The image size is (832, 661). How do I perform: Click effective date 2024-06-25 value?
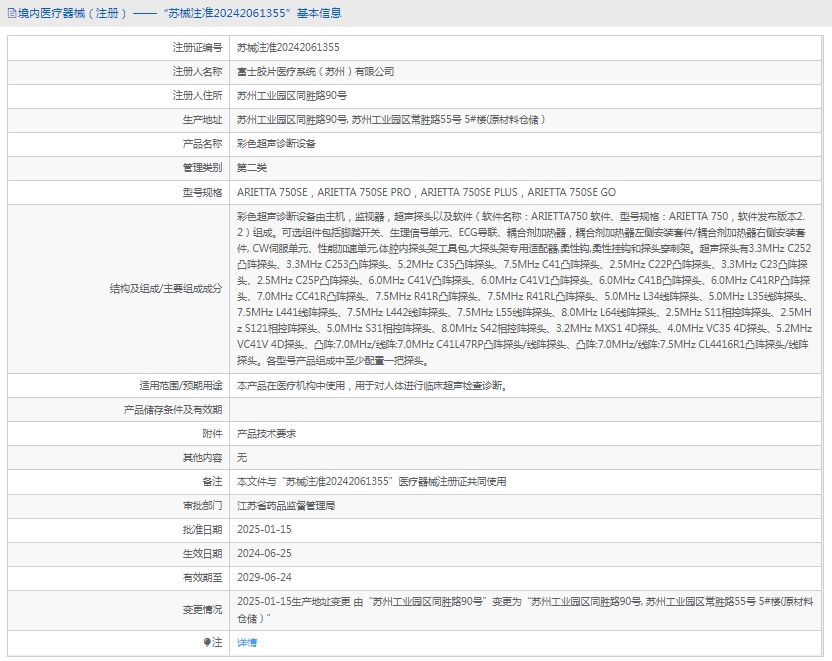click(x=265, y=553)
